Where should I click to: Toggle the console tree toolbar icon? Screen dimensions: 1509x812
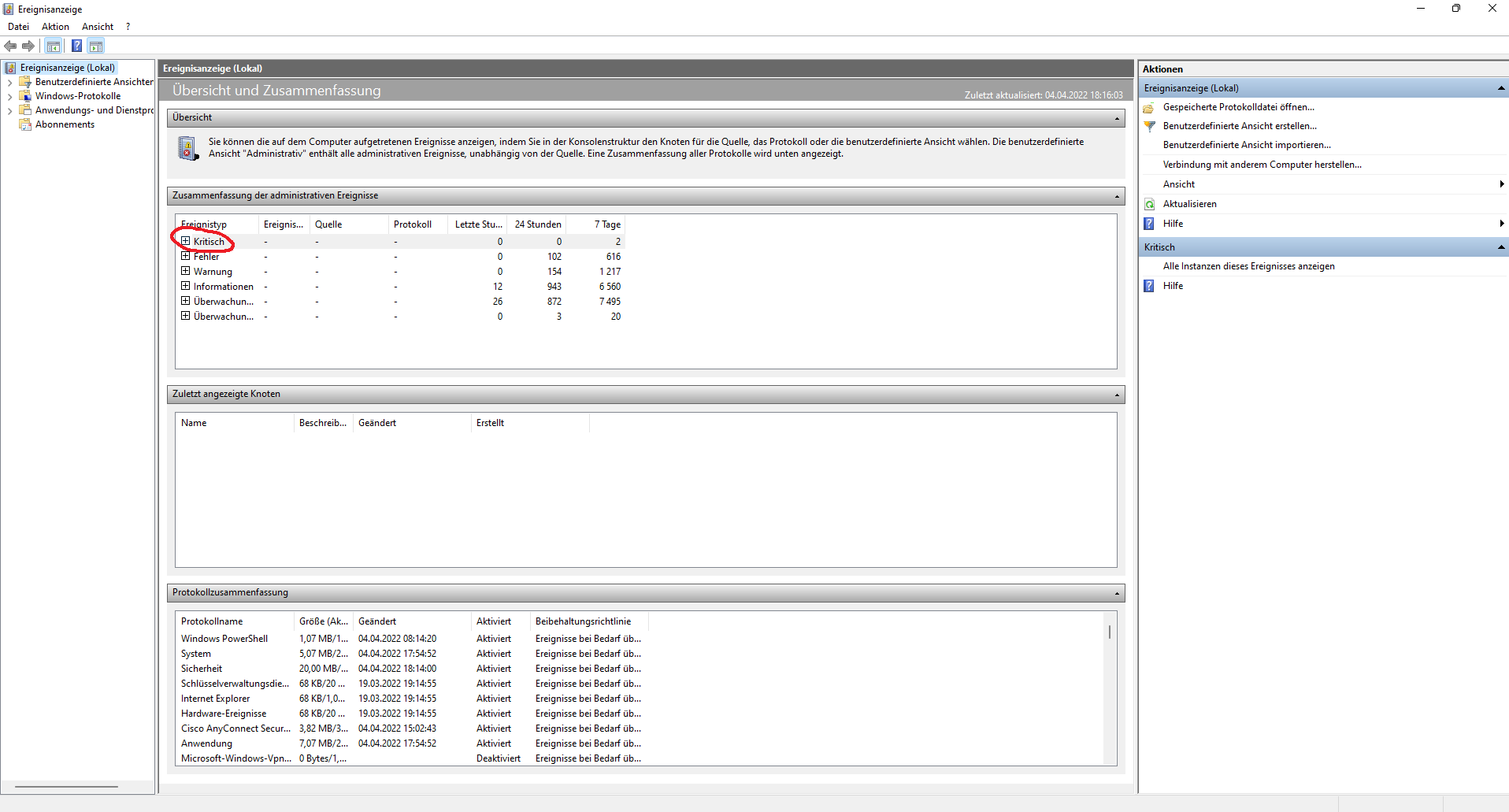[54, 46]
